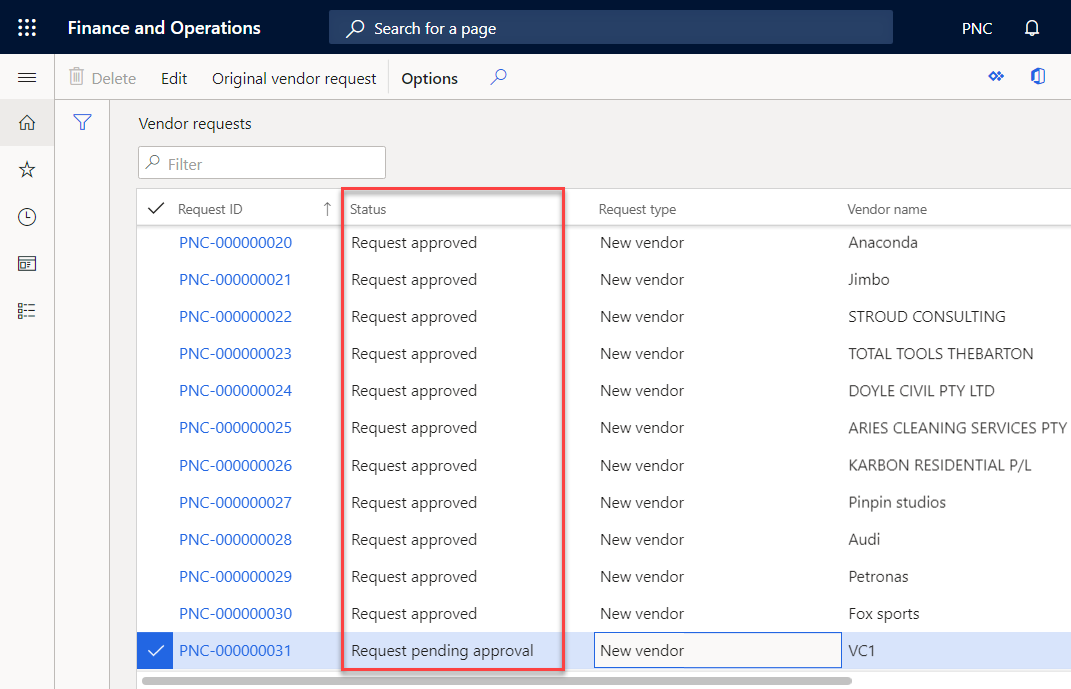Click the Delete trash button

coord(102,78)
